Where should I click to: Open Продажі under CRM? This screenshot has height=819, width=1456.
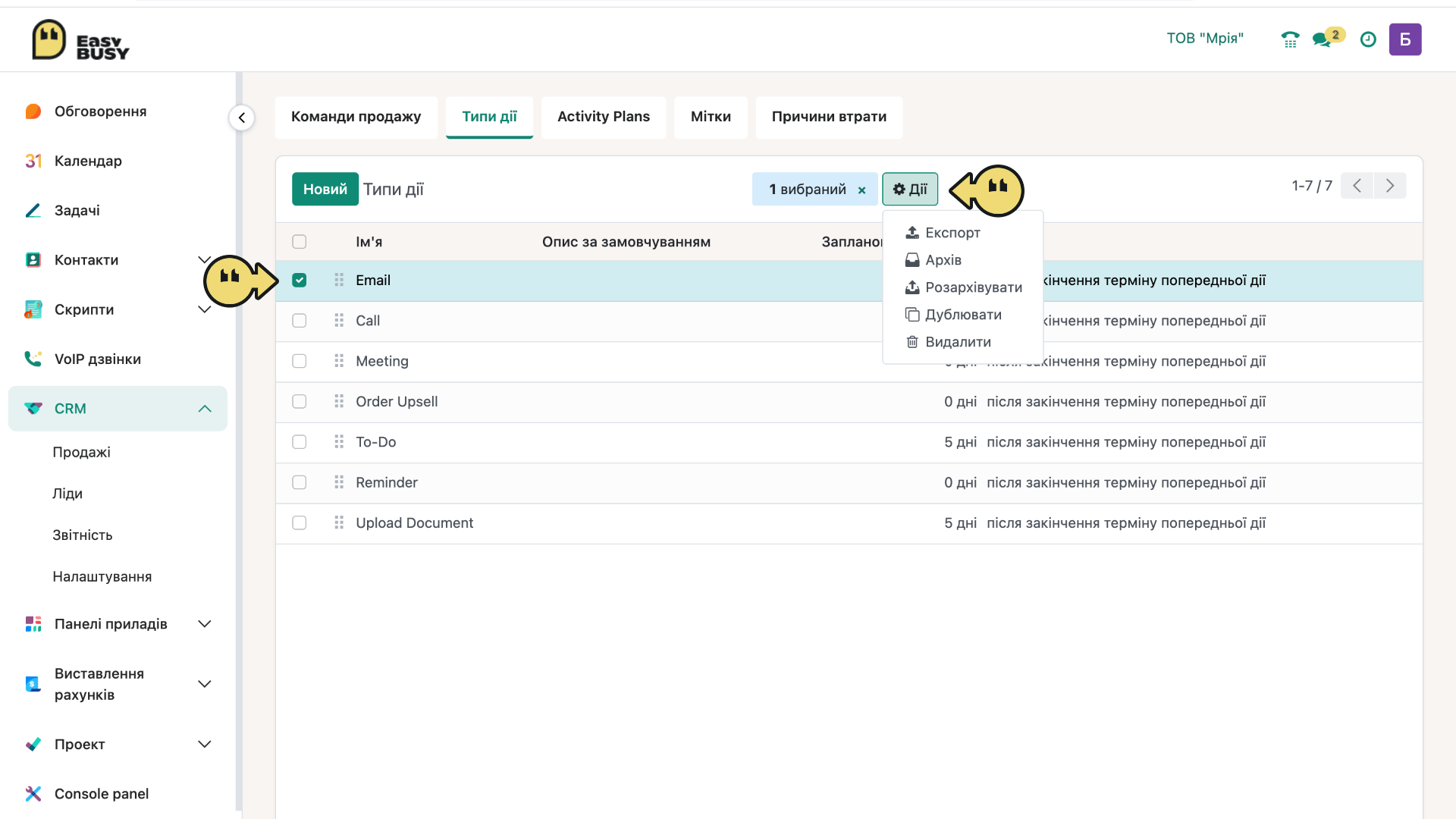pos(81,452)
